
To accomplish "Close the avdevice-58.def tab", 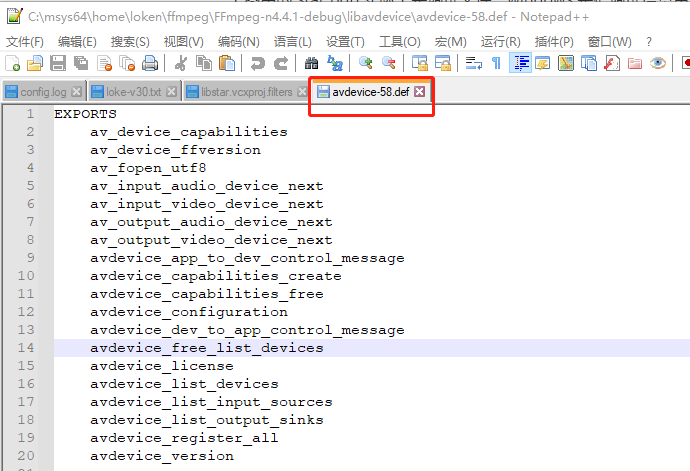I will point(420,92).
